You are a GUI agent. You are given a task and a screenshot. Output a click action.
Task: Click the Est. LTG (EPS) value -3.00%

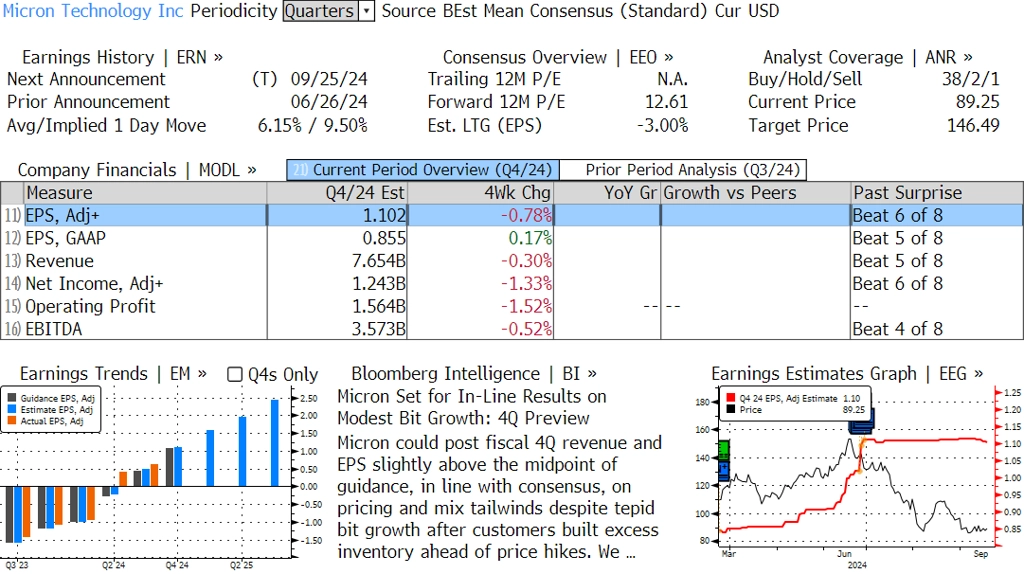tap(662, 125)
